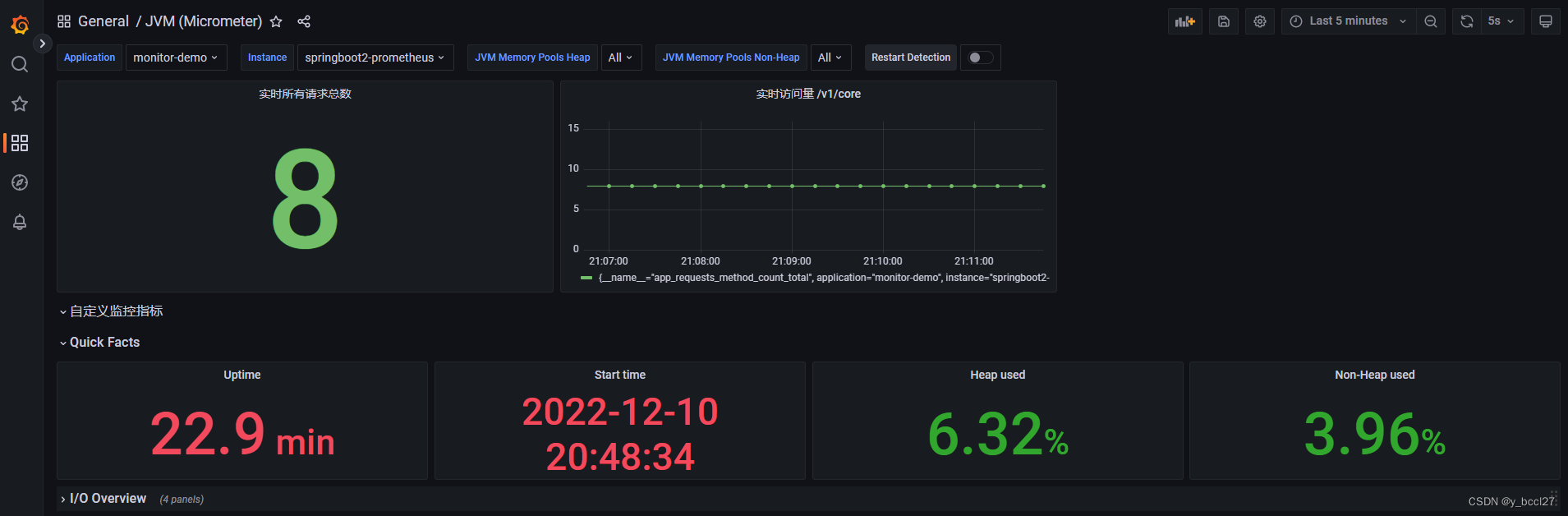Open the search dashboards icon

point(20,64)
